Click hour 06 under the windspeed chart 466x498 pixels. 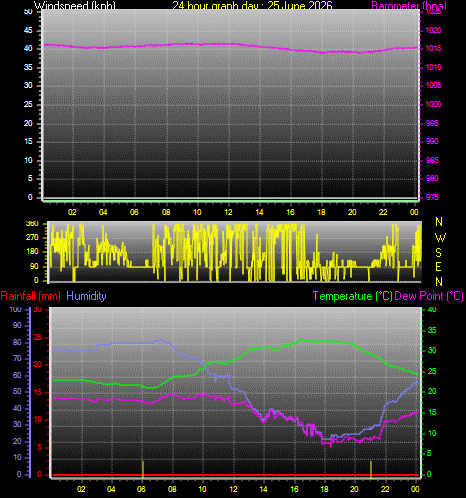tap(134, 212)
